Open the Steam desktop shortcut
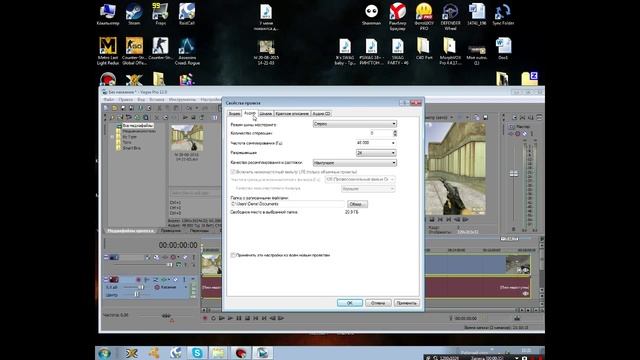This screenshot has height=360, width=640. coord(134,15)
